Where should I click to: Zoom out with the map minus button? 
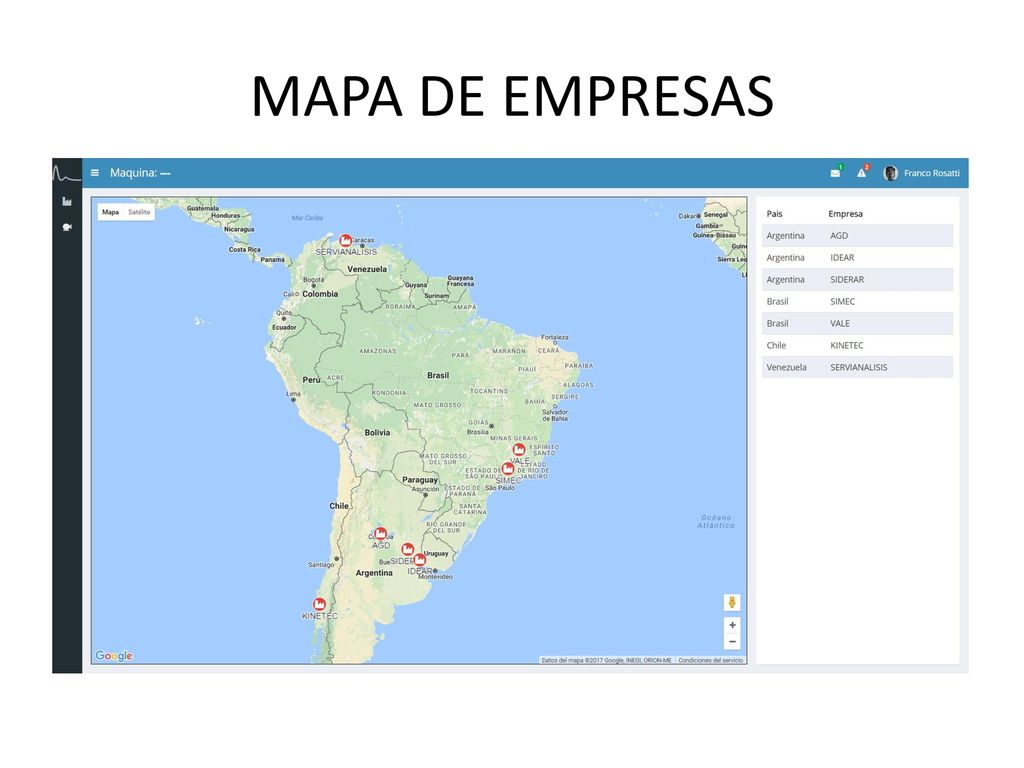(732, 642)
